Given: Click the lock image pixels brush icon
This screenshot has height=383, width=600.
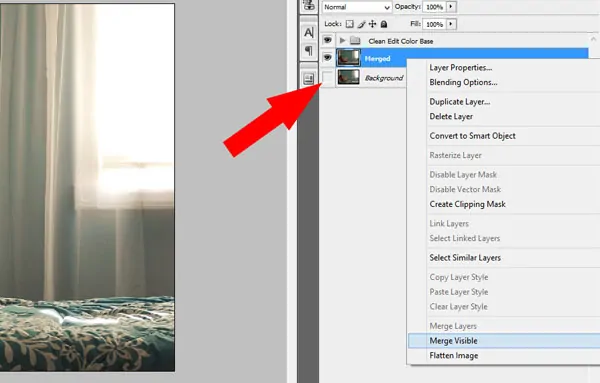Looking at the screenshot, I should [x=361, y=24].
